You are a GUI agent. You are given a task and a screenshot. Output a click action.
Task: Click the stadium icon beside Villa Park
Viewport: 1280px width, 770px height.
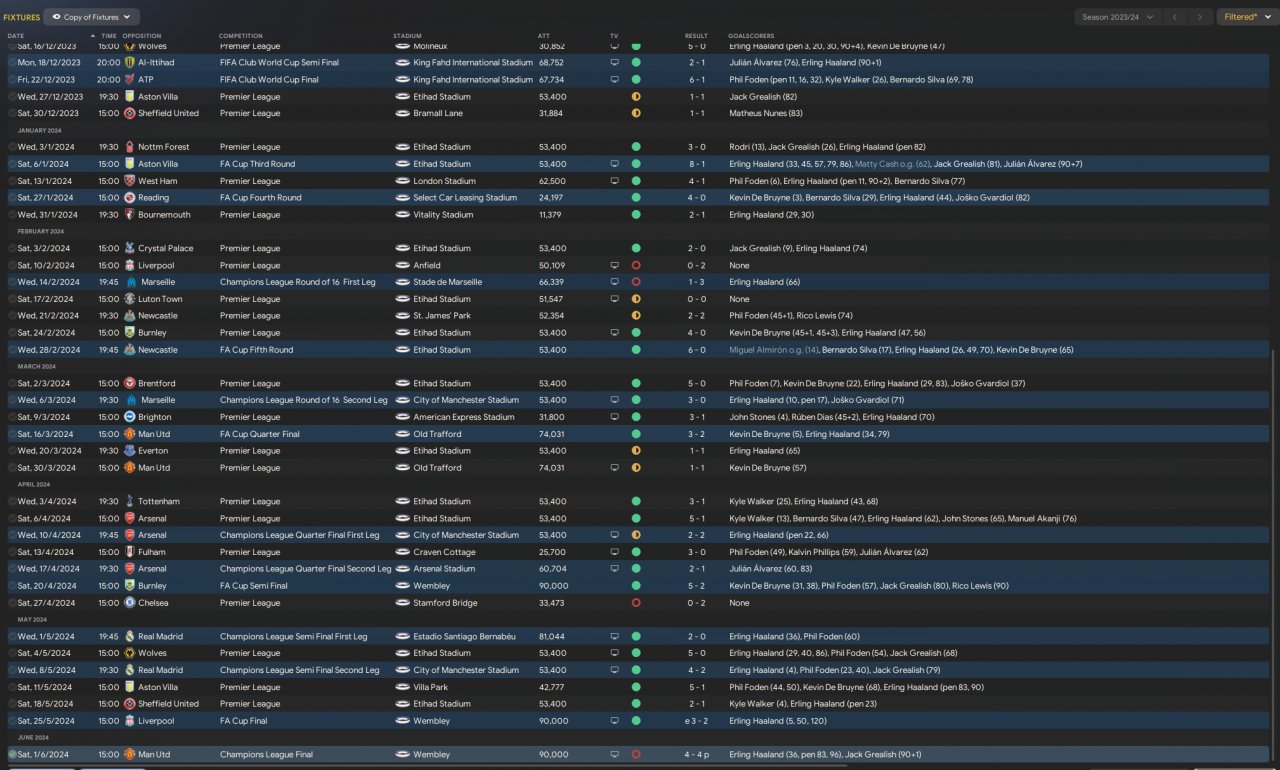[402, 687]
